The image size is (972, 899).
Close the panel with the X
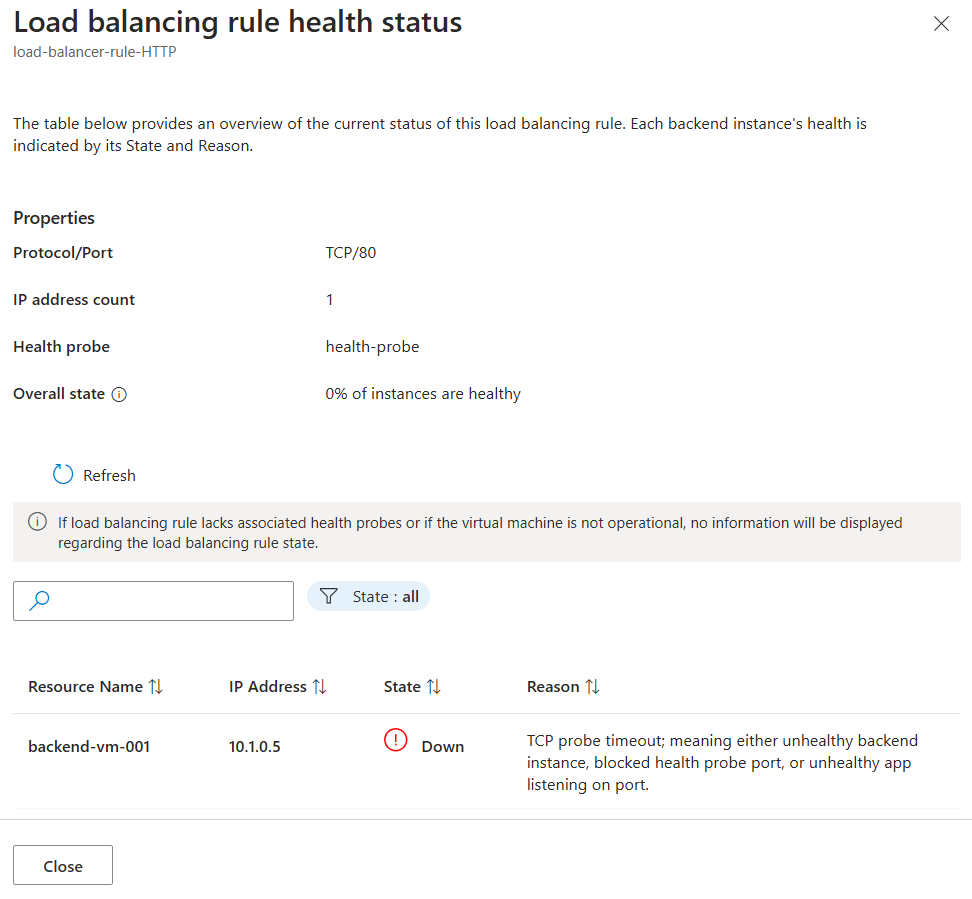pos(941,24)
